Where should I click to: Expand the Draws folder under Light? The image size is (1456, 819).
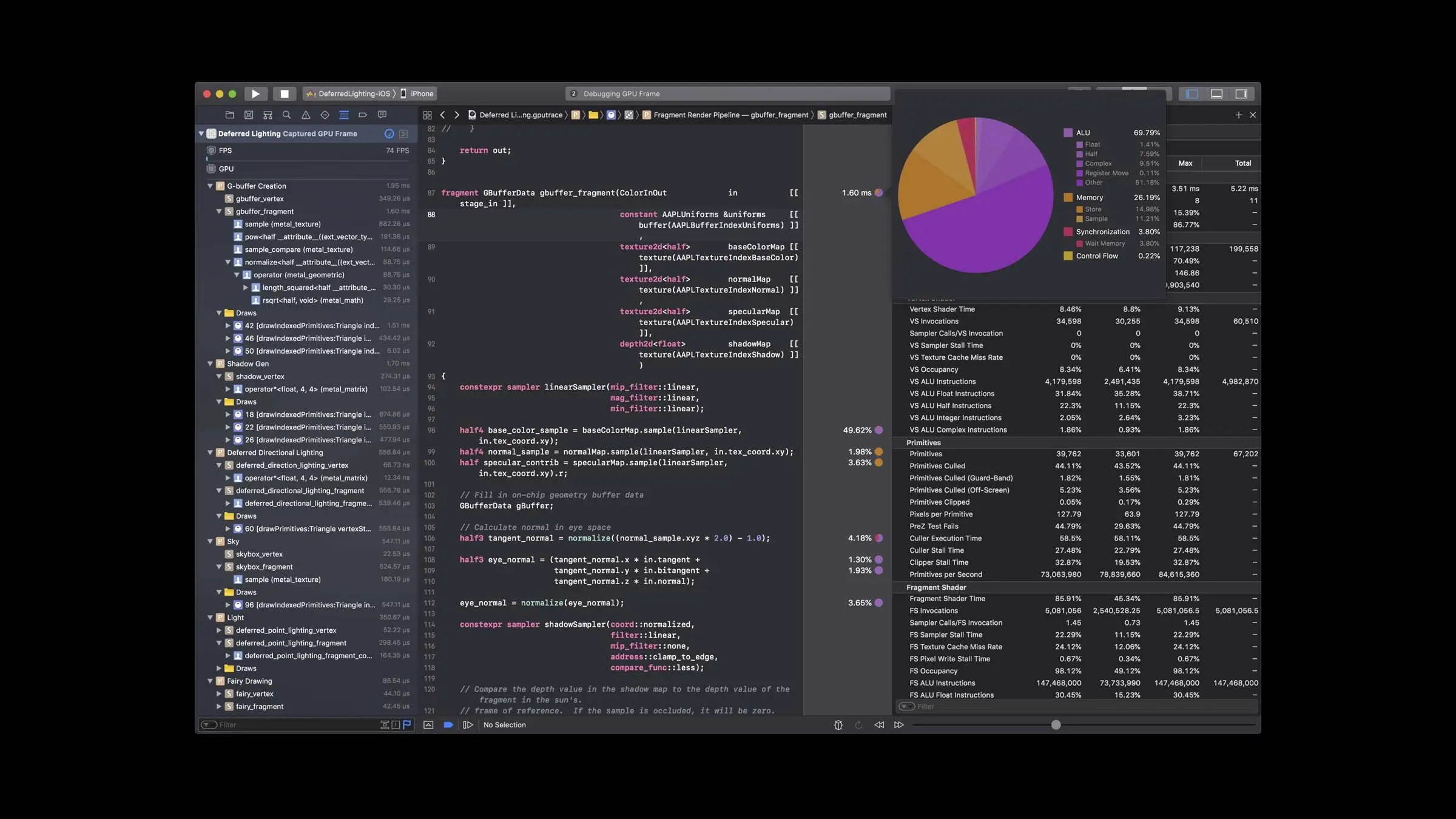coord(219,669)
